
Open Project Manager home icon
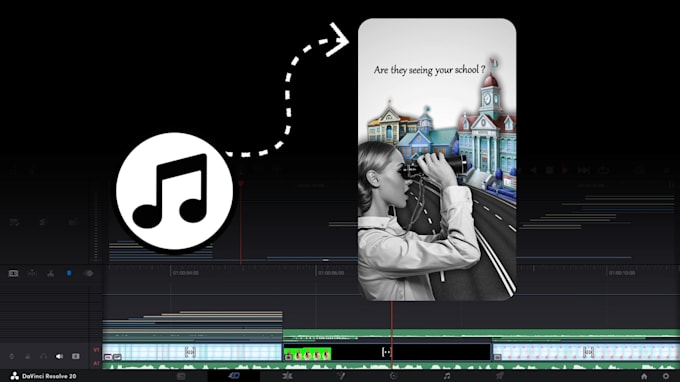(x=644, y=376)
